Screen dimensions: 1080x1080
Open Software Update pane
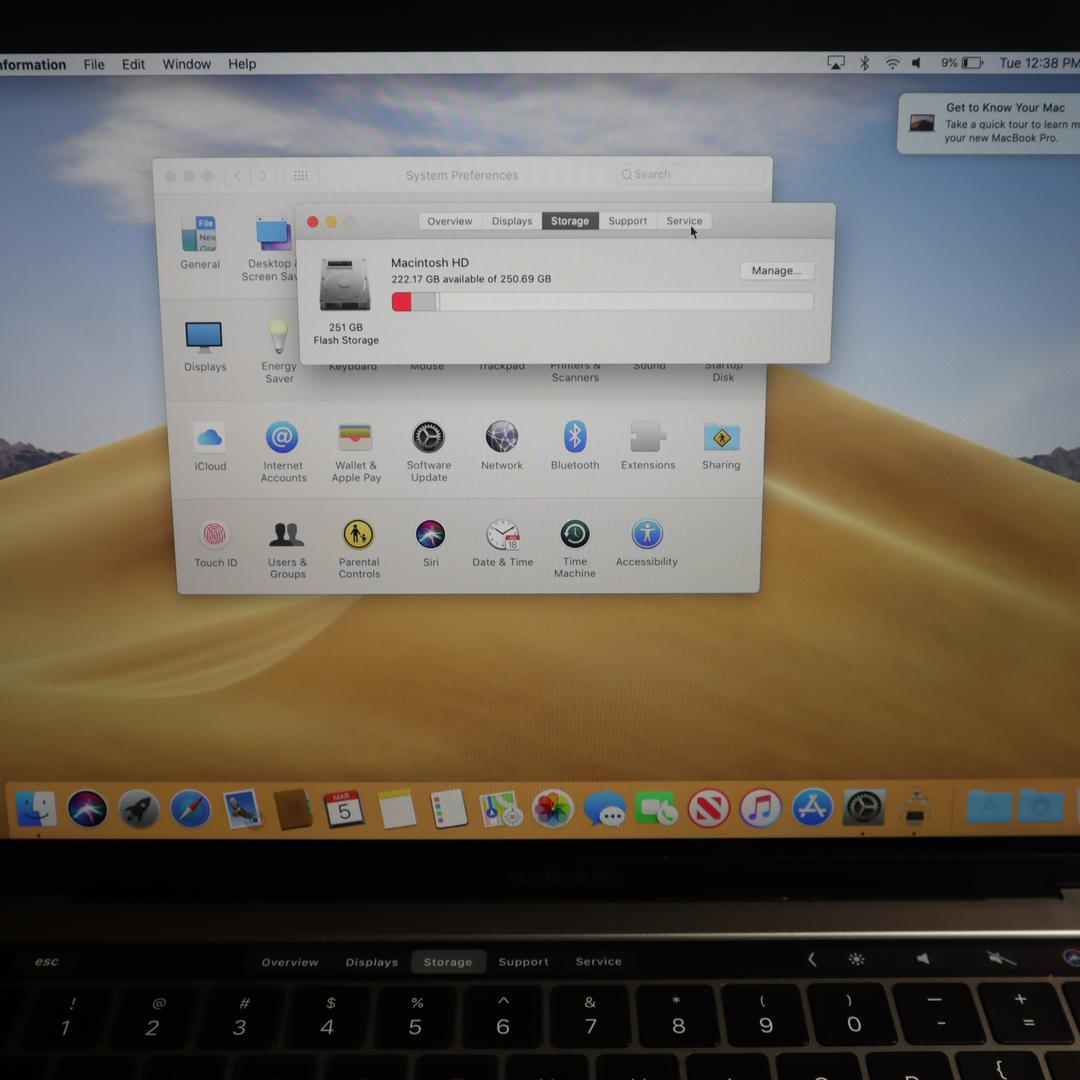[428, 437]
